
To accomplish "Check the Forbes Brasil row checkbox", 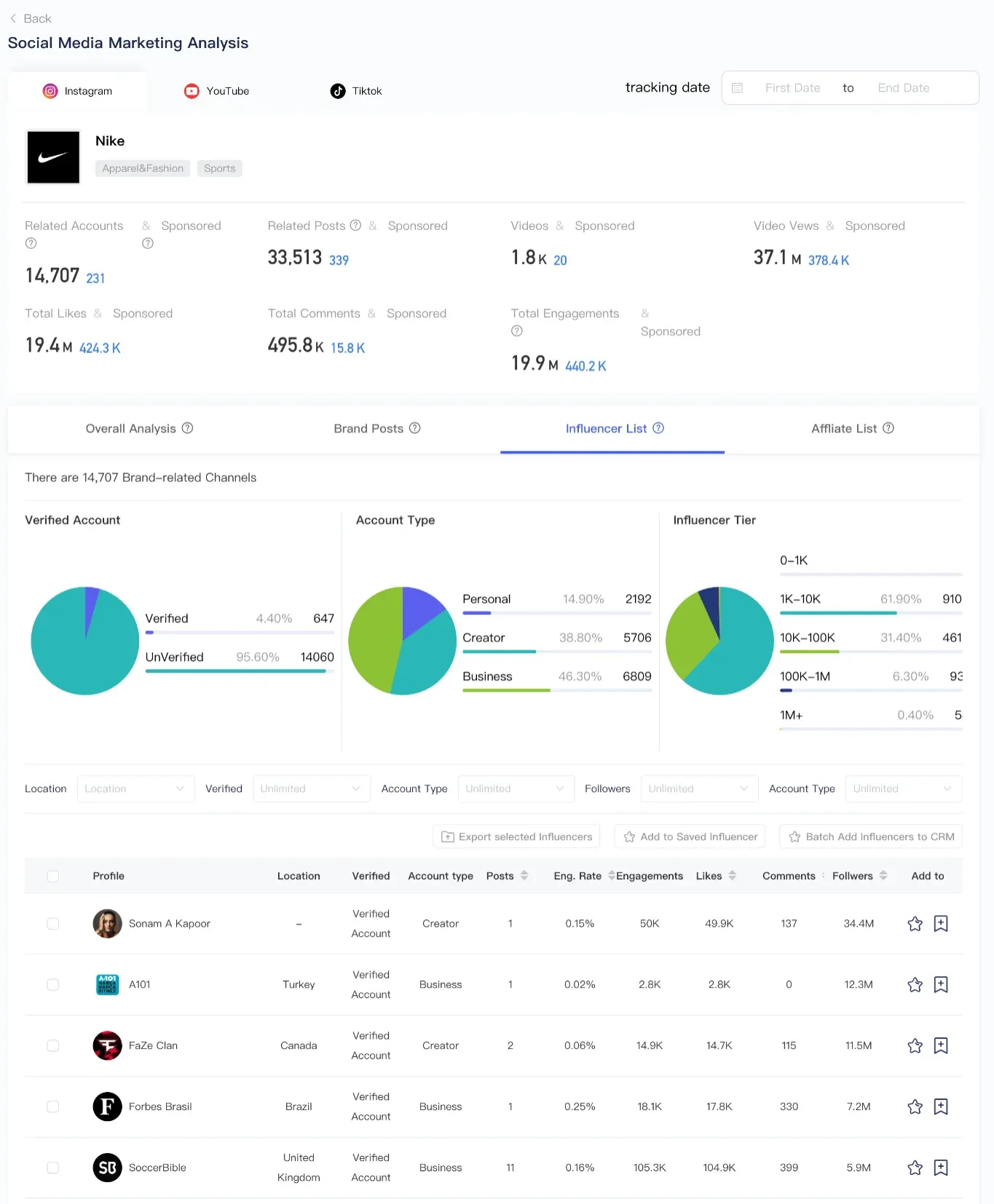I will coord(53,1107).
